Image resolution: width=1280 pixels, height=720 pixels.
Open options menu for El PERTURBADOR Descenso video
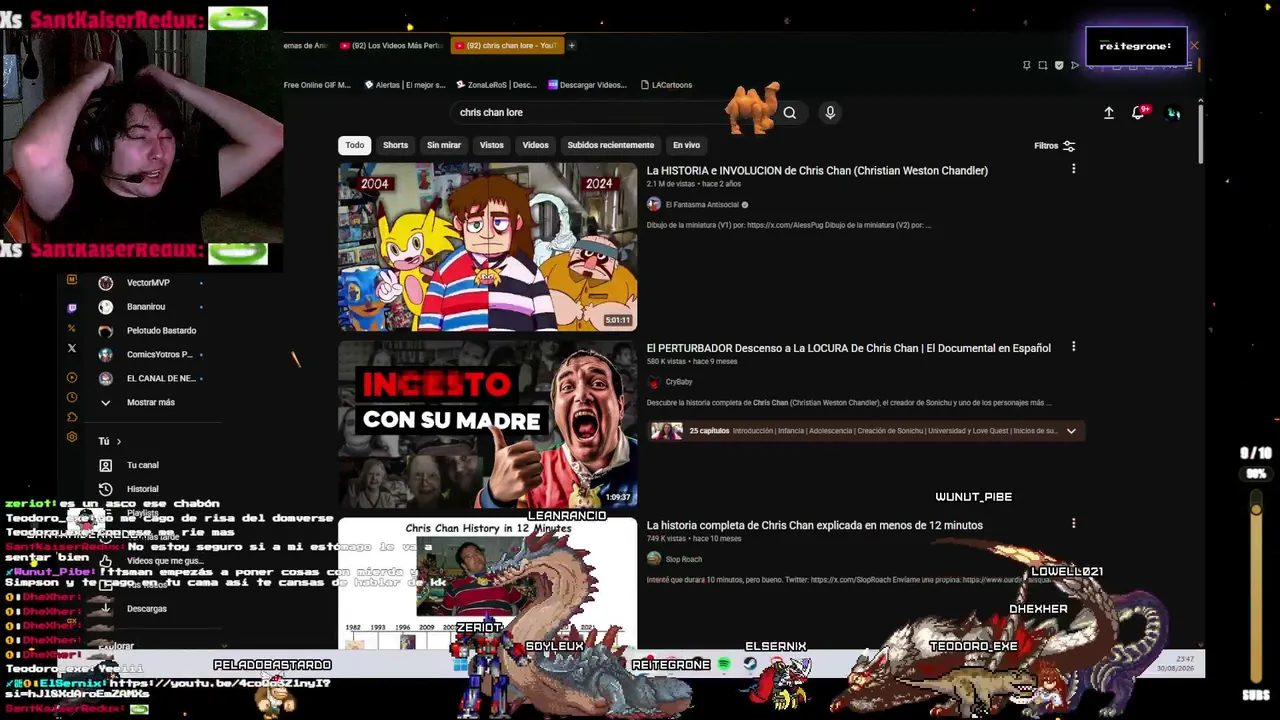pos(1074,347)
